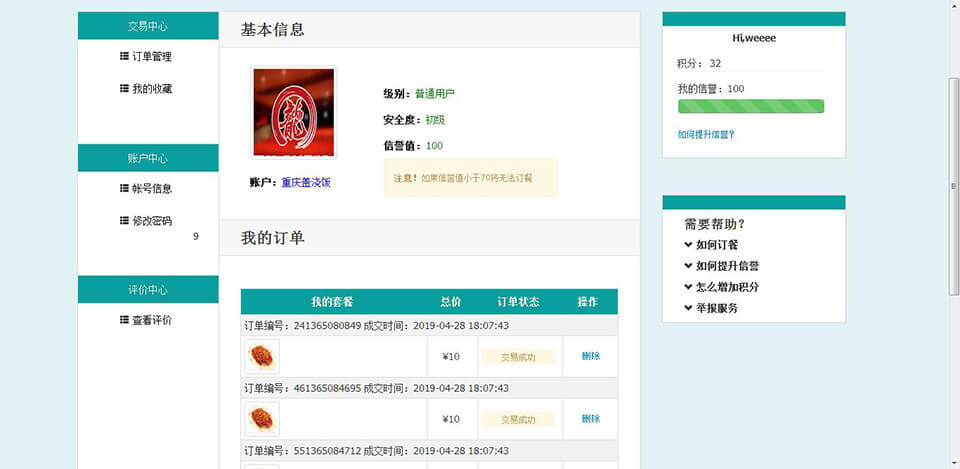Open 帐号信息 in the sidebar
The height and width of the screenshot is (469, 960).
coord(152,189)
